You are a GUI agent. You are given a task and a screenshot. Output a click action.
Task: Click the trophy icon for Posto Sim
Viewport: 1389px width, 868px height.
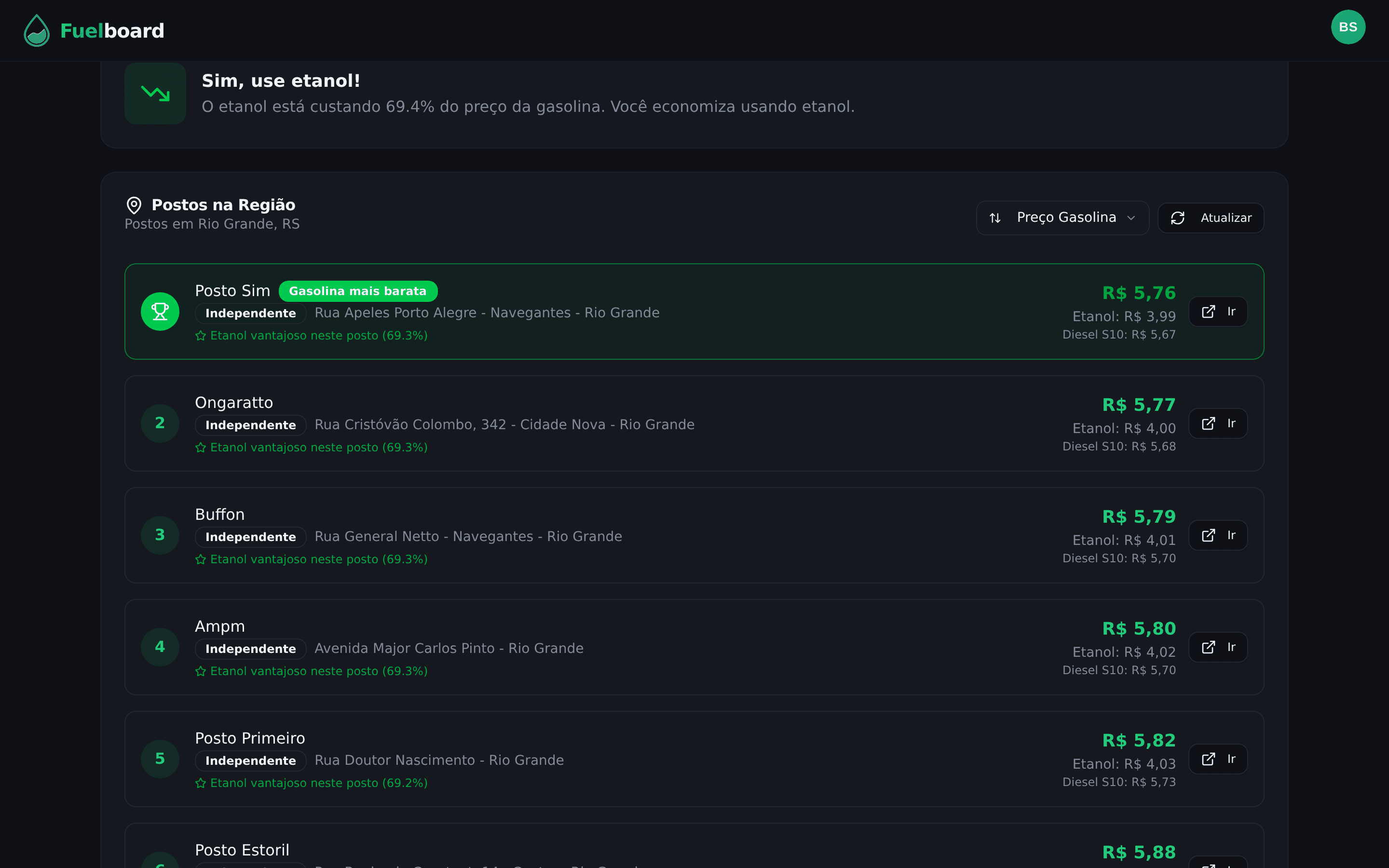coord(160,312)
